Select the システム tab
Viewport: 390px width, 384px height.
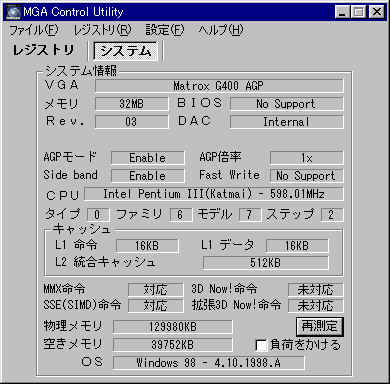click(125, 51)
